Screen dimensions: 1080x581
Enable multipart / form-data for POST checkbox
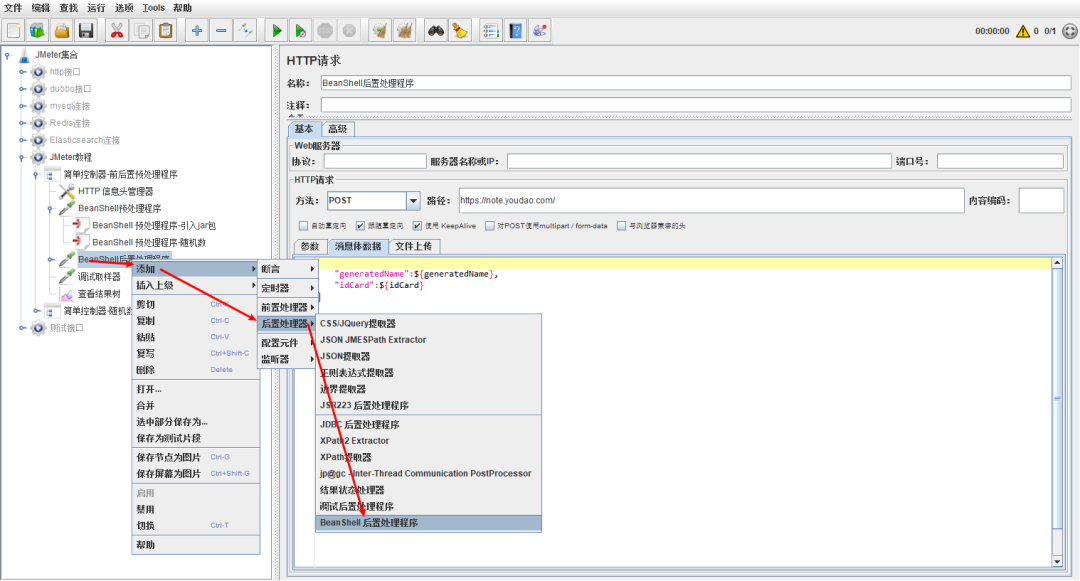point(490,226)
